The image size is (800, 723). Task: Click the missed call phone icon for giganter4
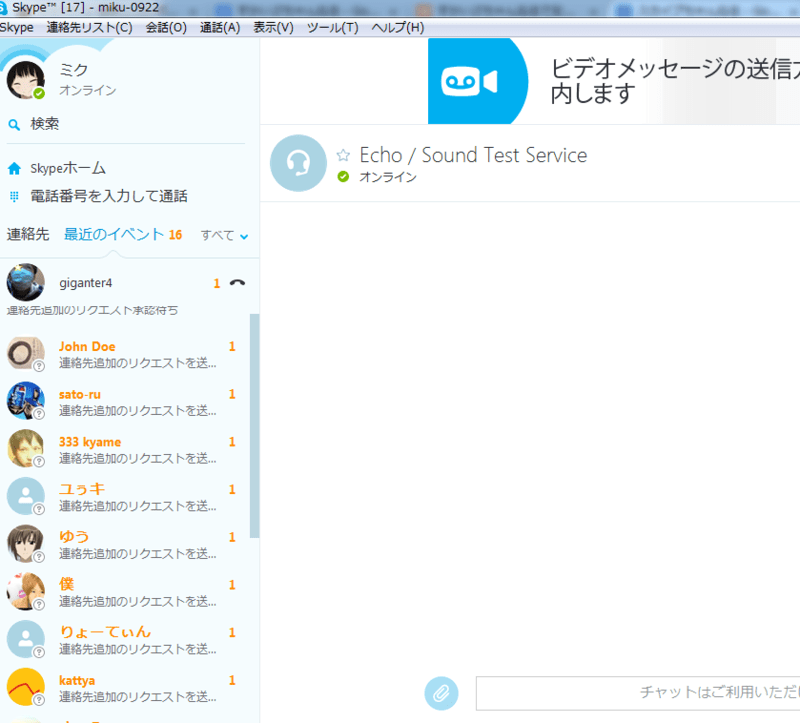tap(237, 283)
